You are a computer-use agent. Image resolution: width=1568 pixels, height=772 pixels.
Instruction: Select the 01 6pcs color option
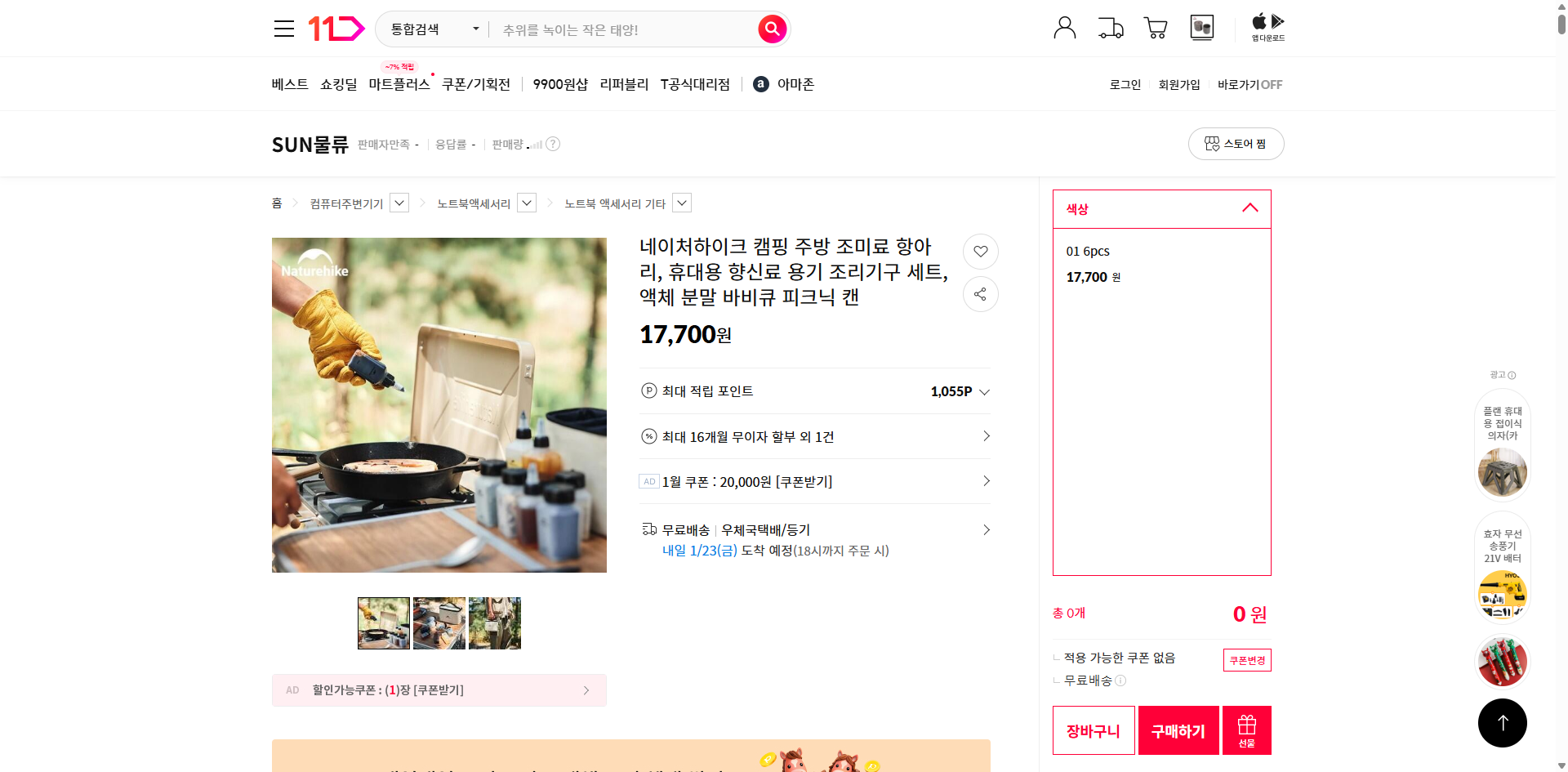click(1143, 261)
